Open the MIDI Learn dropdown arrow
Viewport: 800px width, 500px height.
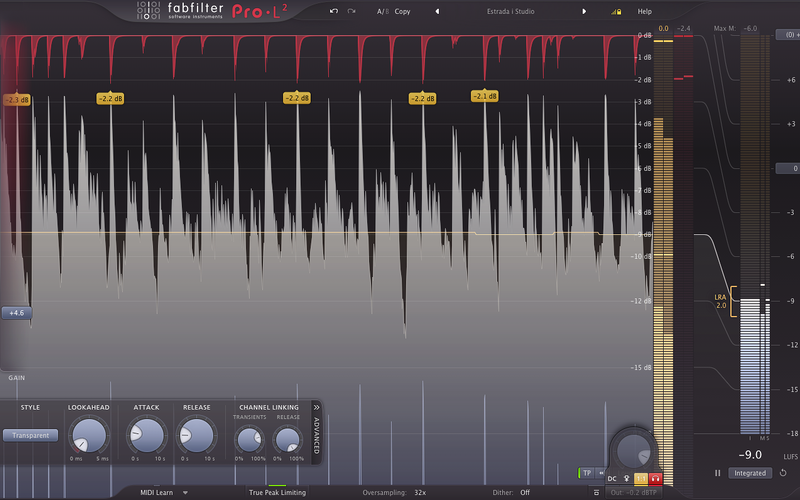[x=185, y=492]
